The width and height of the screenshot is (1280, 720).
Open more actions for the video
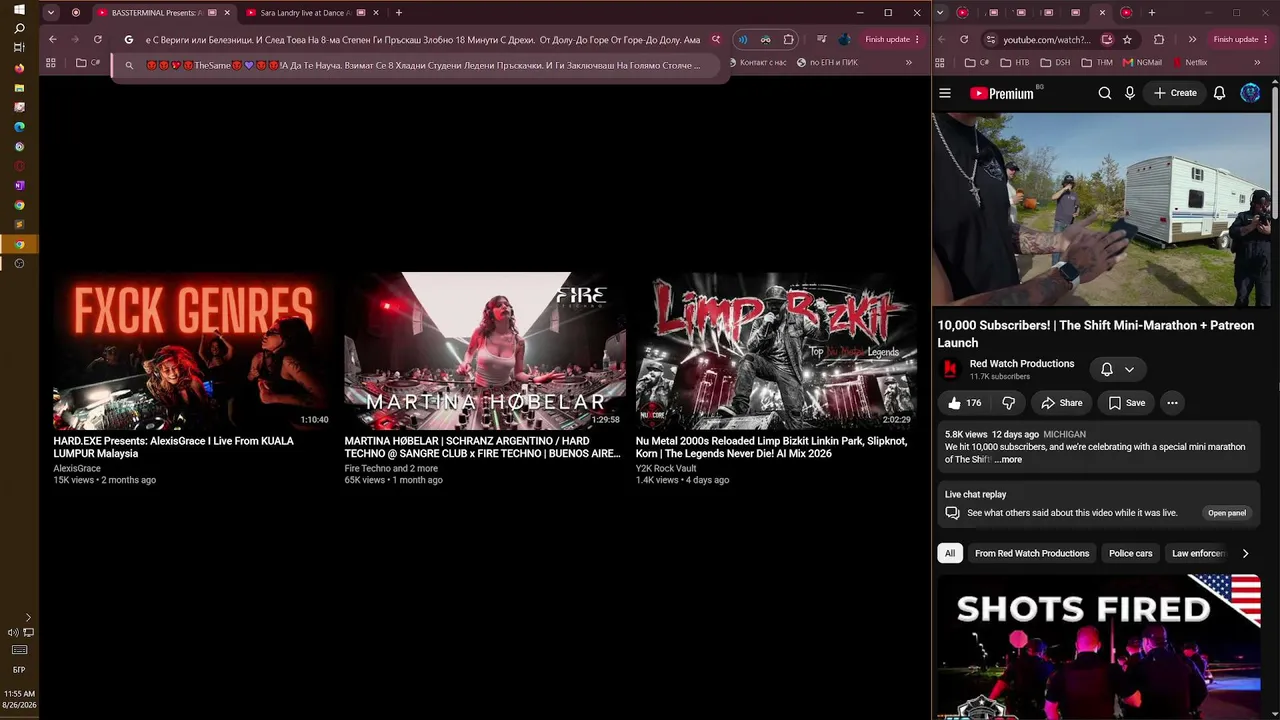click(1172, 403)
